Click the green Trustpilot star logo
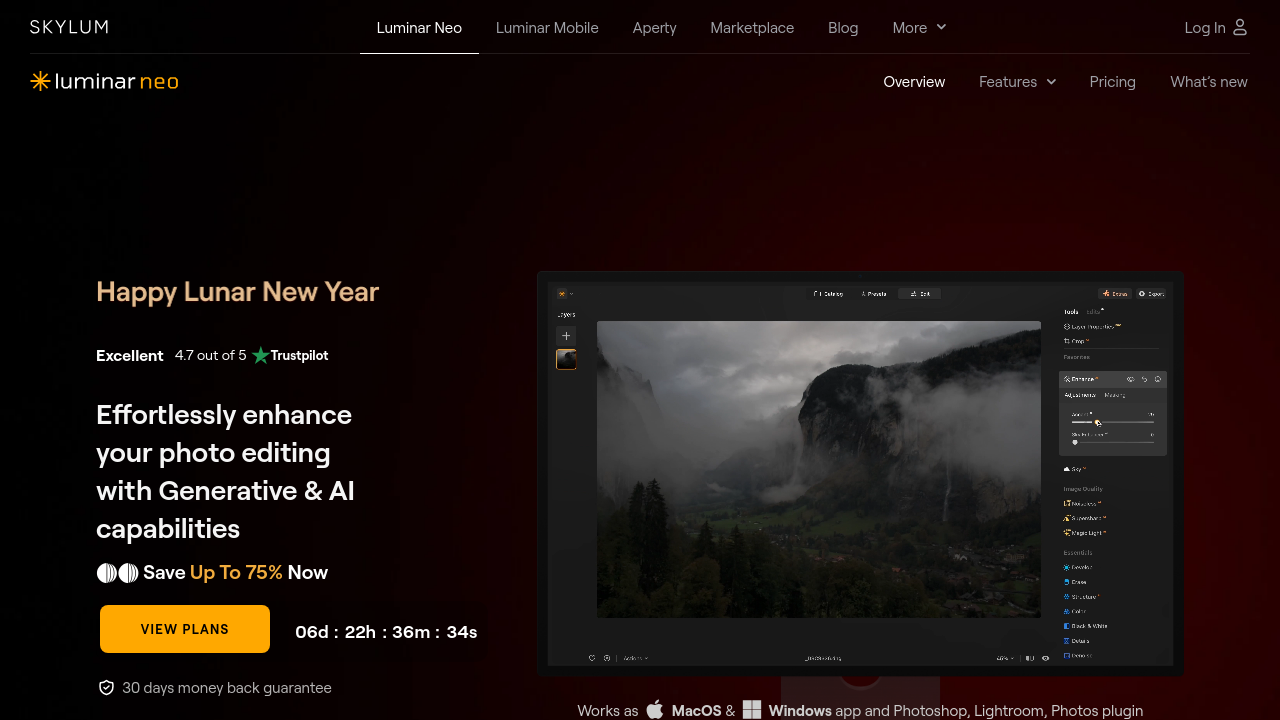 tap(261, 355)
